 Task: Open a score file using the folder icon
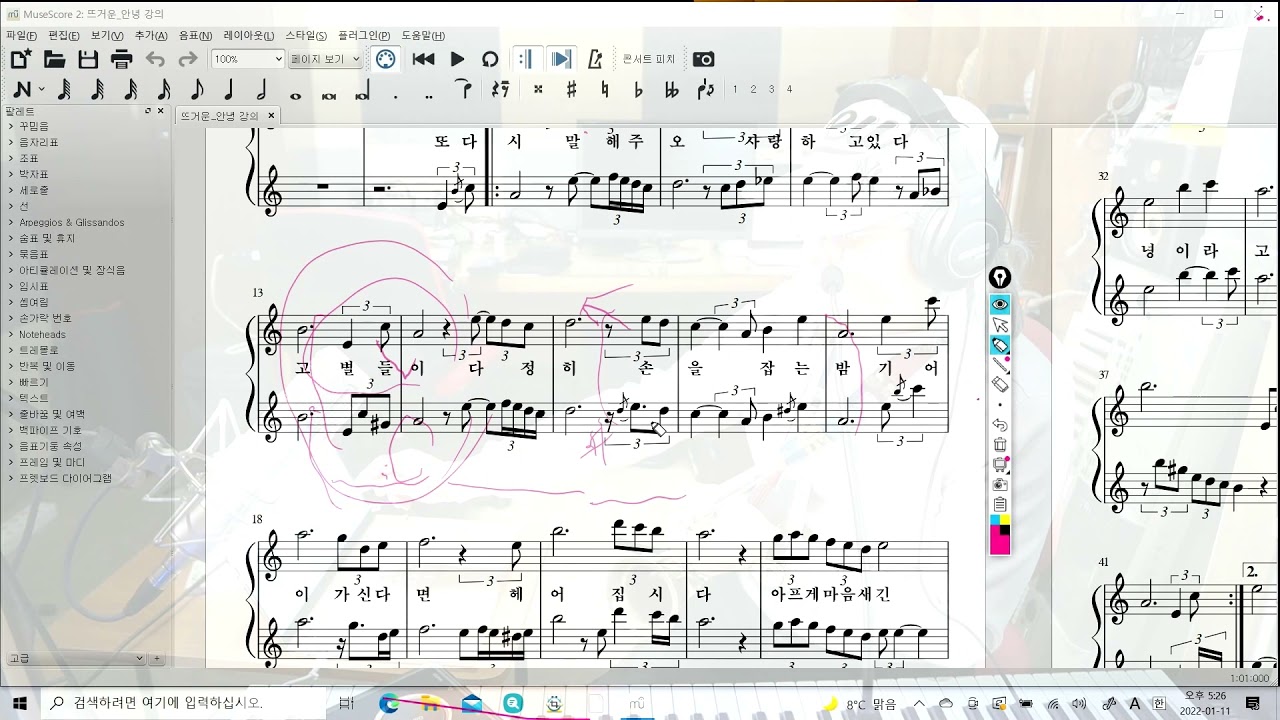pos(54,59)
